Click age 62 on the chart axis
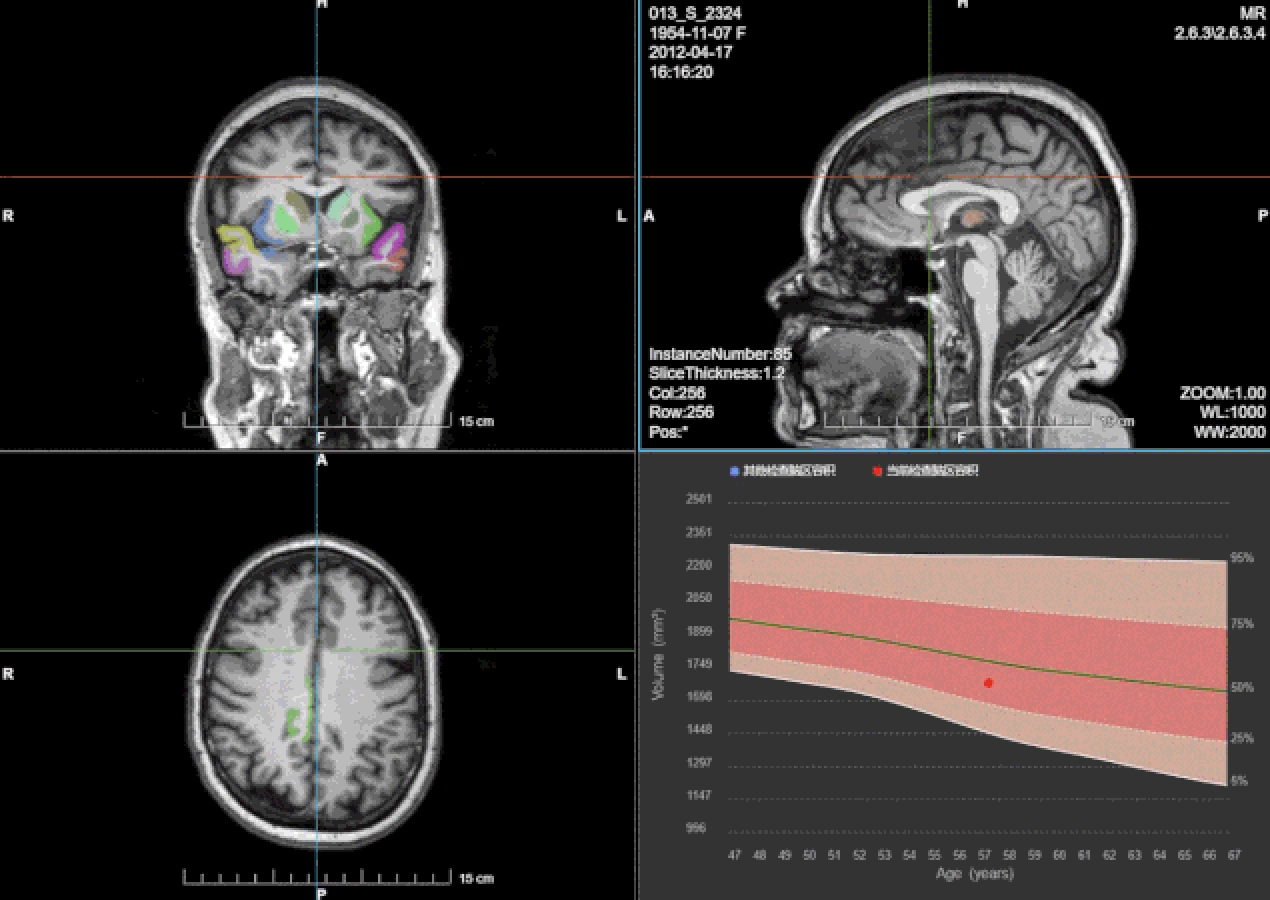The height and width of the screenshot is (900, 1270). tap(1110, 855)
